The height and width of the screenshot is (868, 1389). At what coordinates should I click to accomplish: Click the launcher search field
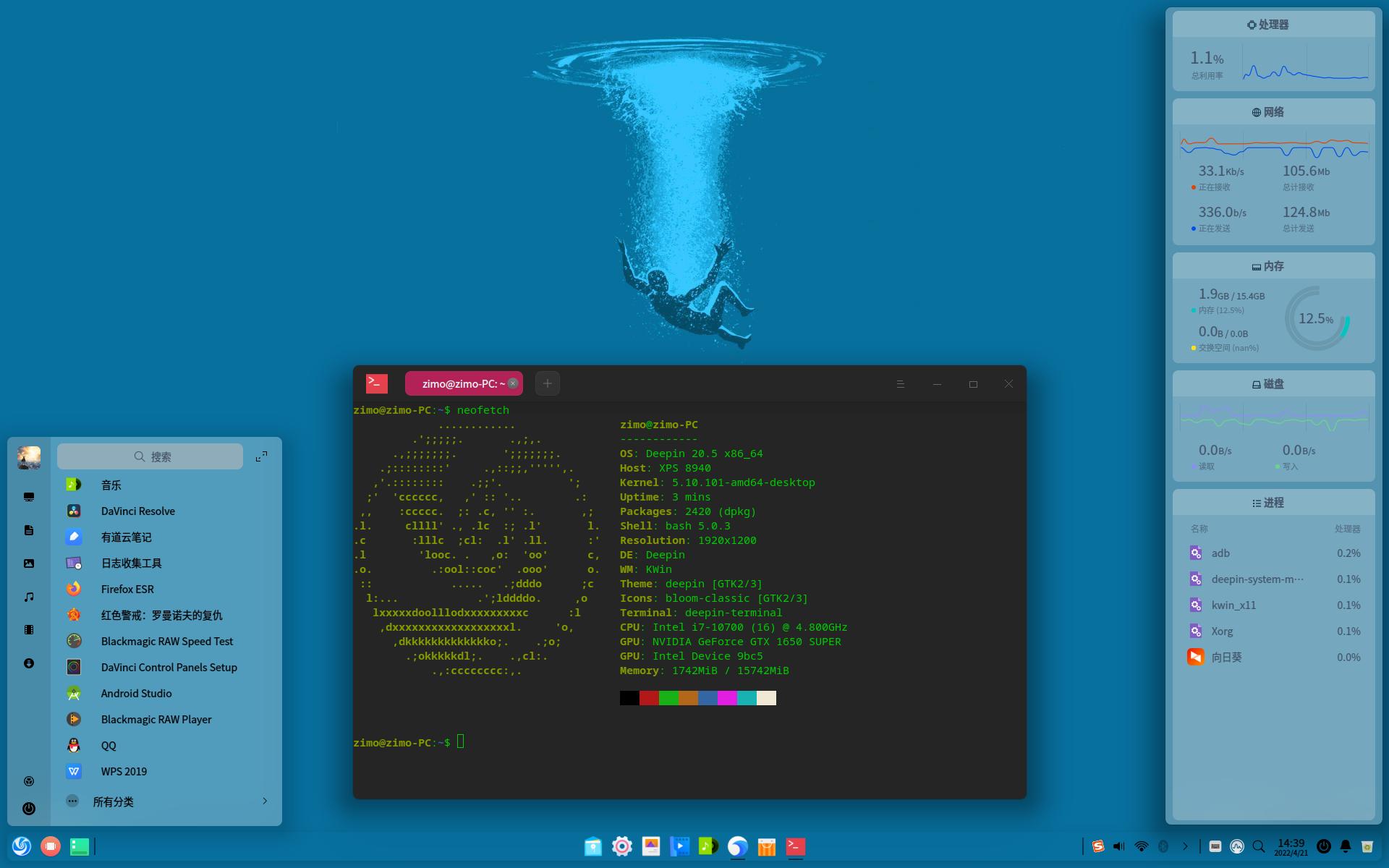(150, 456)
